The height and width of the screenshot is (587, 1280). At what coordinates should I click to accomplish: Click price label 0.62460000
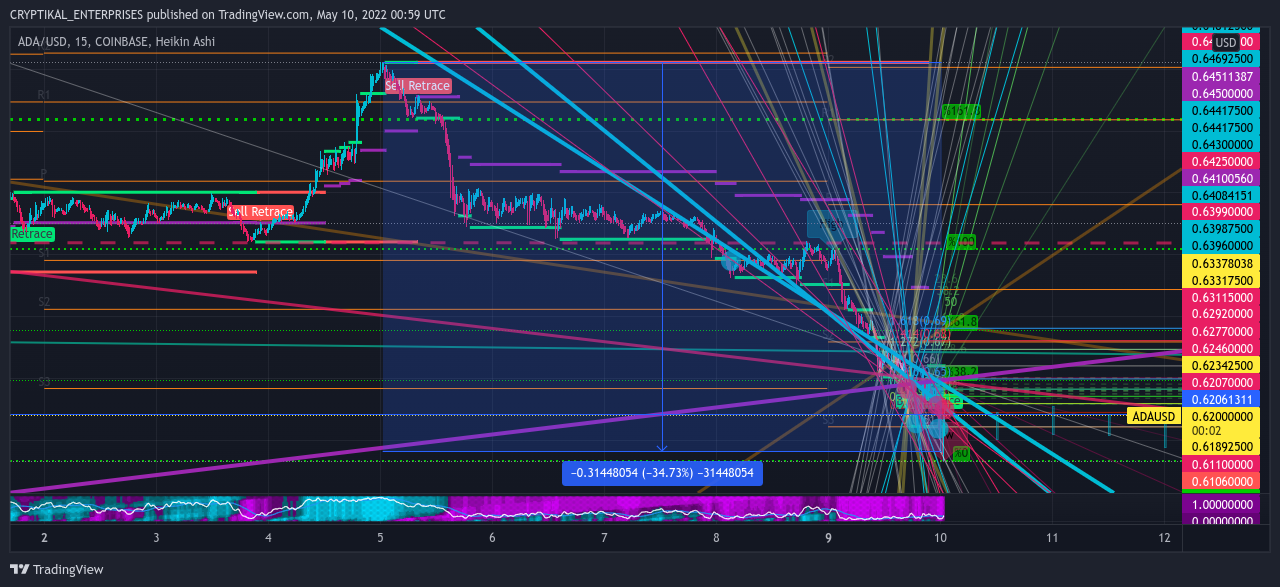click(1222, 348)
